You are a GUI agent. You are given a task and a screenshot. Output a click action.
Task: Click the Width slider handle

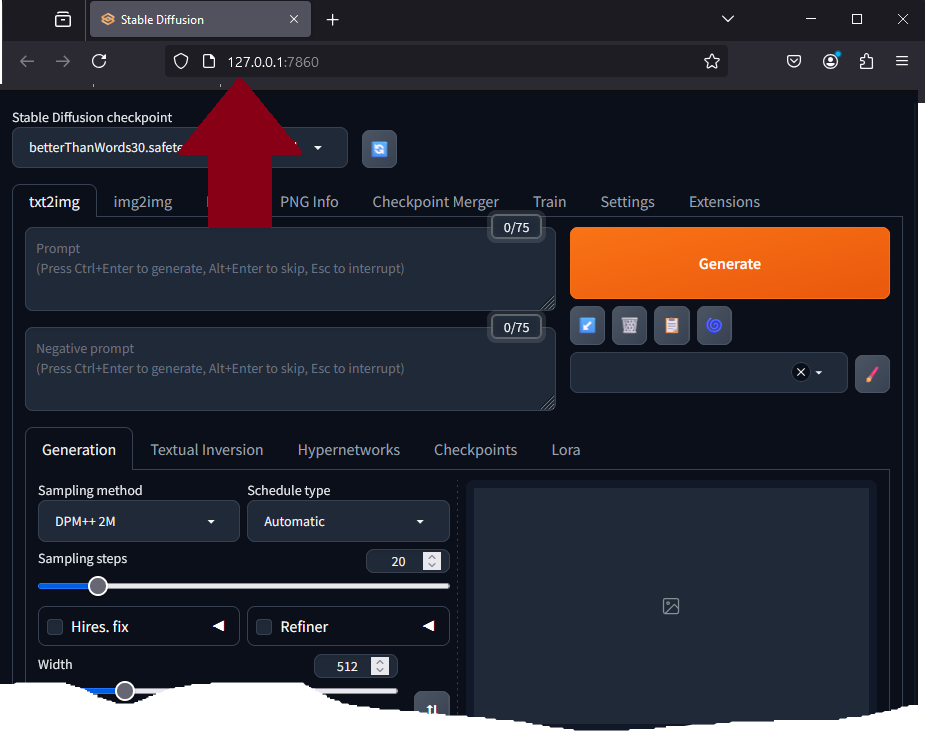point(124,691)
